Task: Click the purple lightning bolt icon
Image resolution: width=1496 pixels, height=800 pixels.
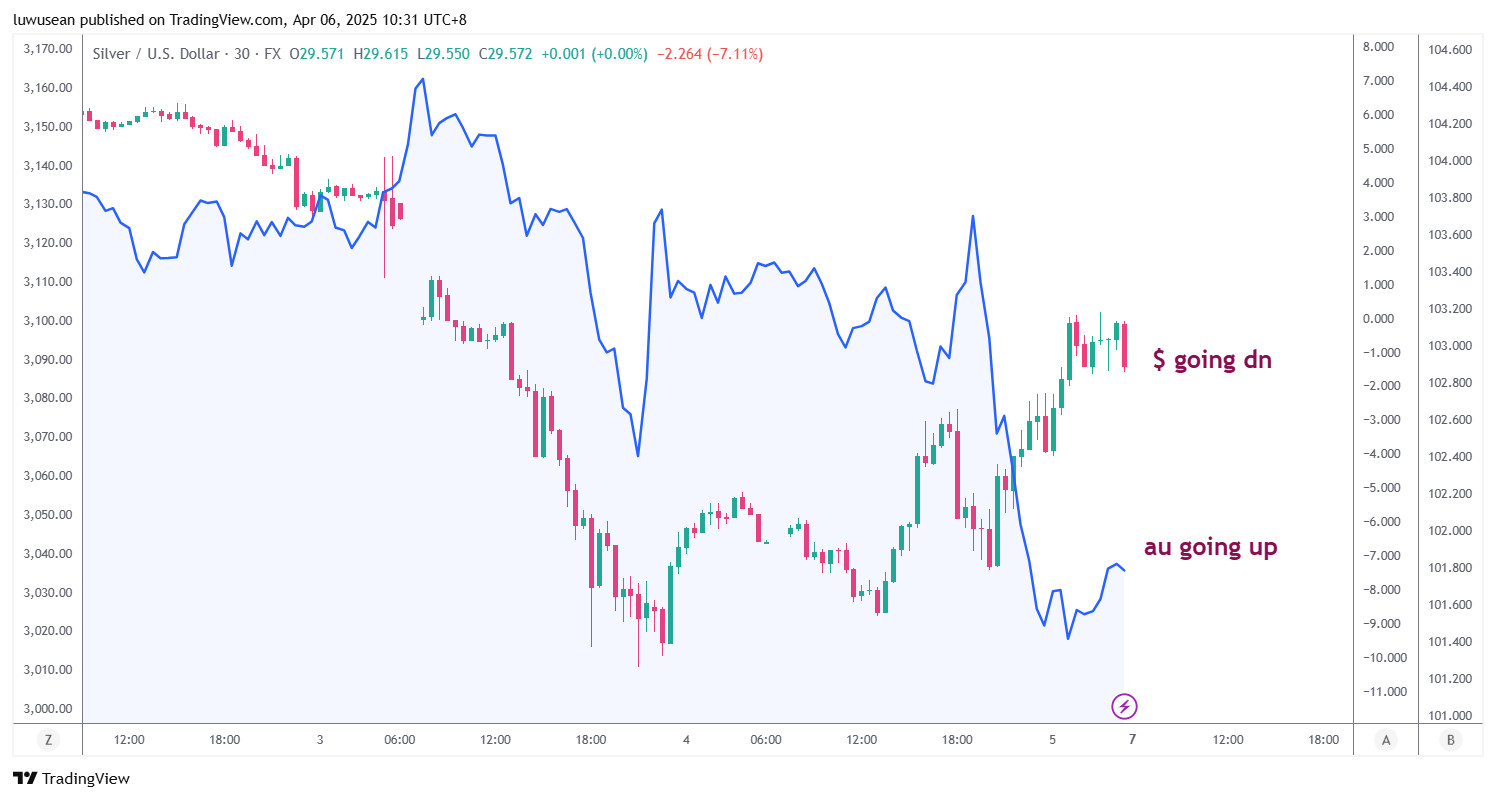Action: (x=1125, y=707)
